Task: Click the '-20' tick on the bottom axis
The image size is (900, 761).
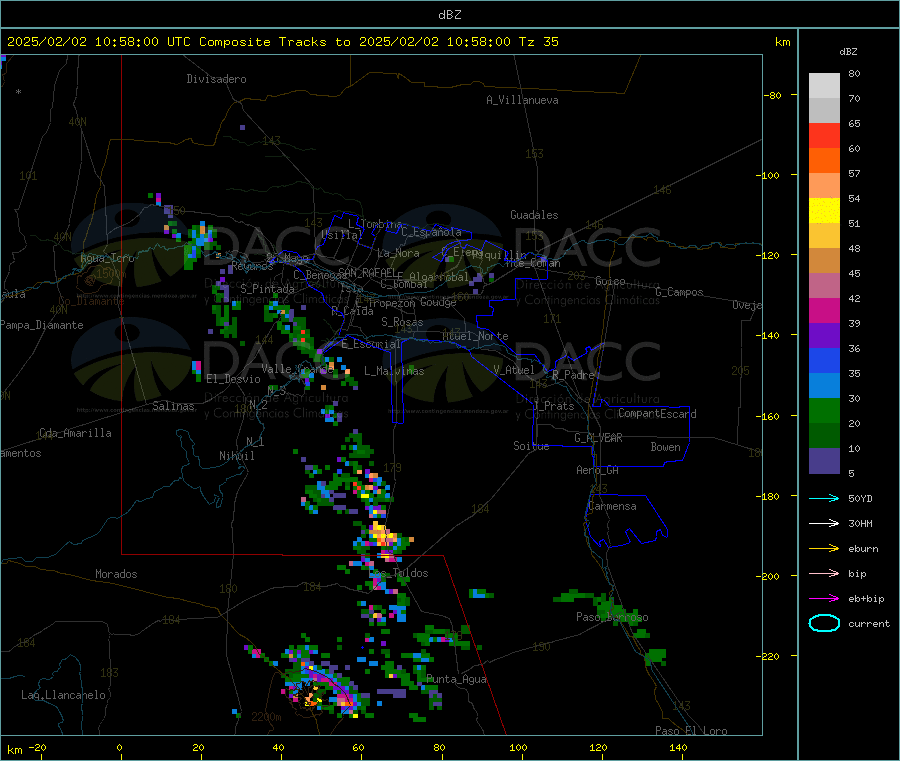Action: click(38, 747)
